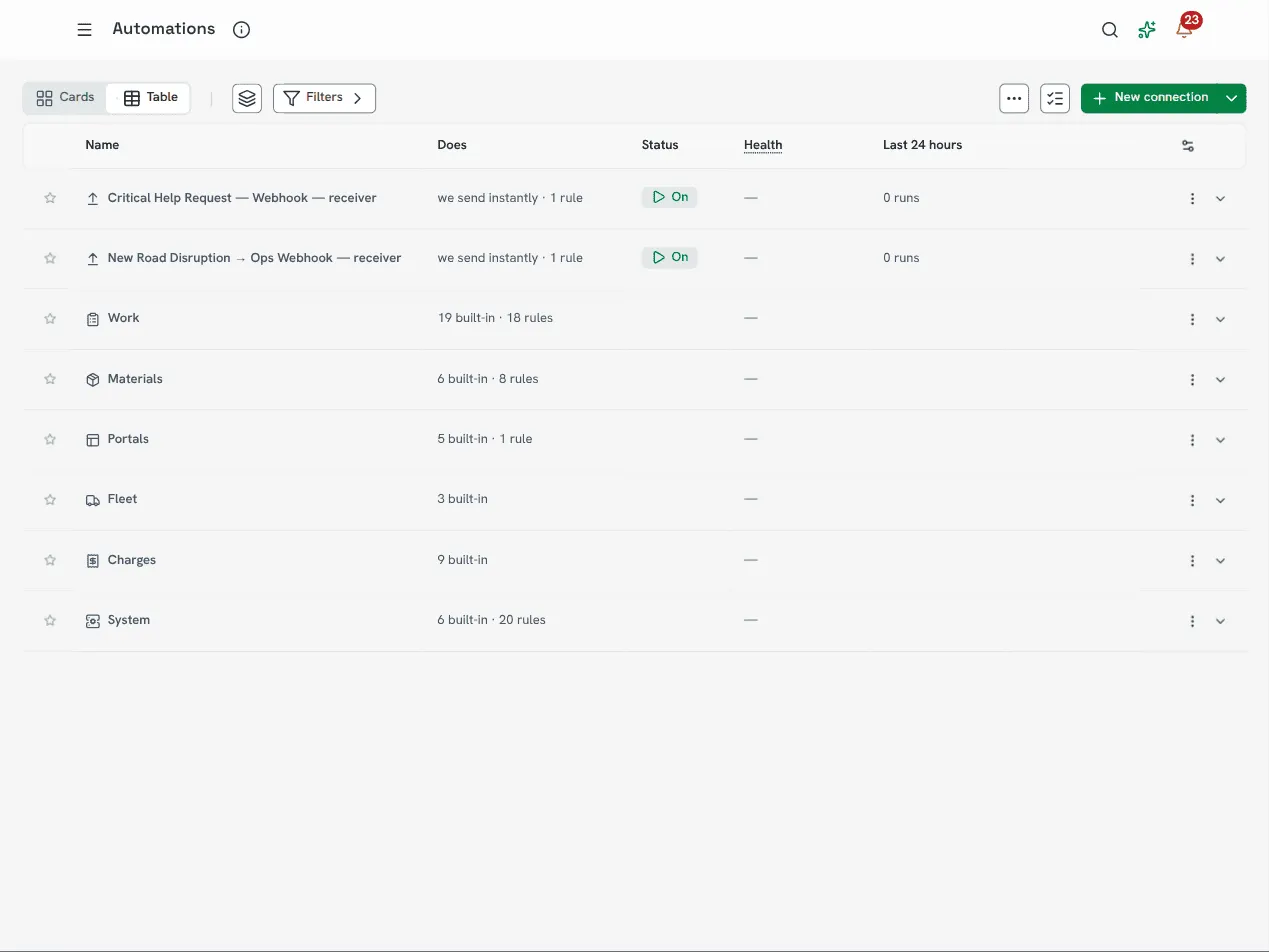The image size is (1269, 952).
Task: Star the Work group
Action: [x=50, y=319]
